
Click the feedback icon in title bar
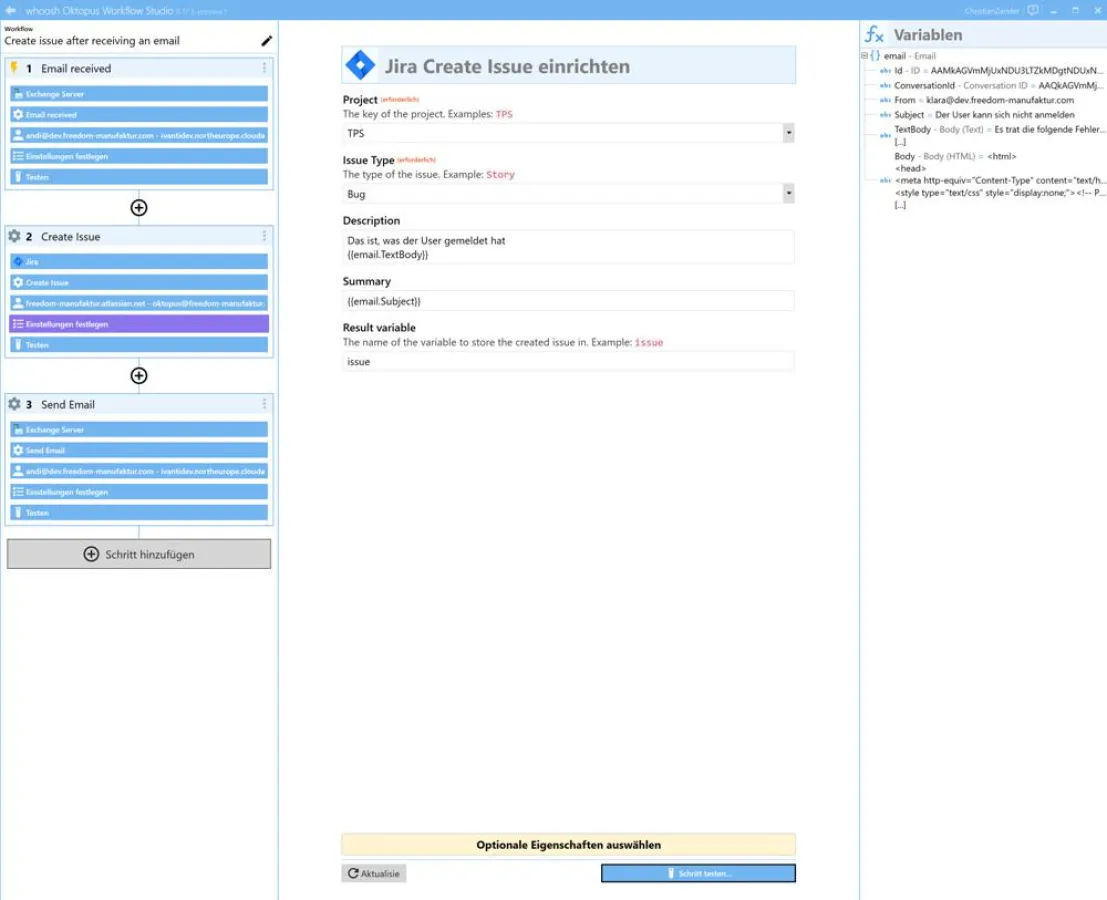click(1033, 10)
